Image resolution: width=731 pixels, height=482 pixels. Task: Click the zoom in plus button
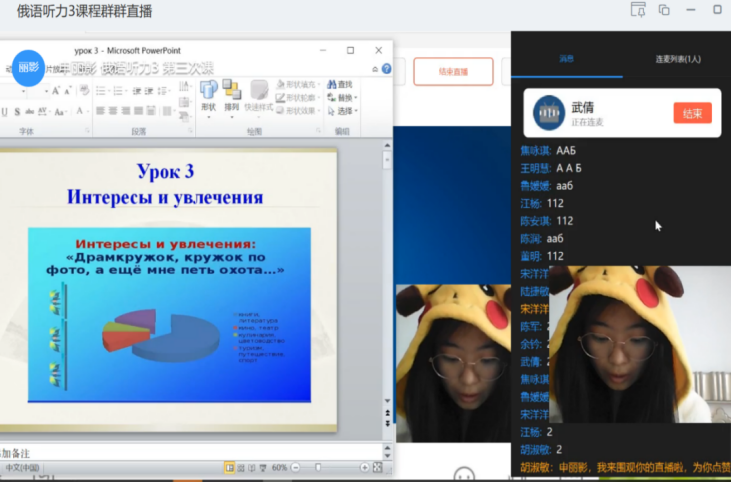tap(365, 467)
